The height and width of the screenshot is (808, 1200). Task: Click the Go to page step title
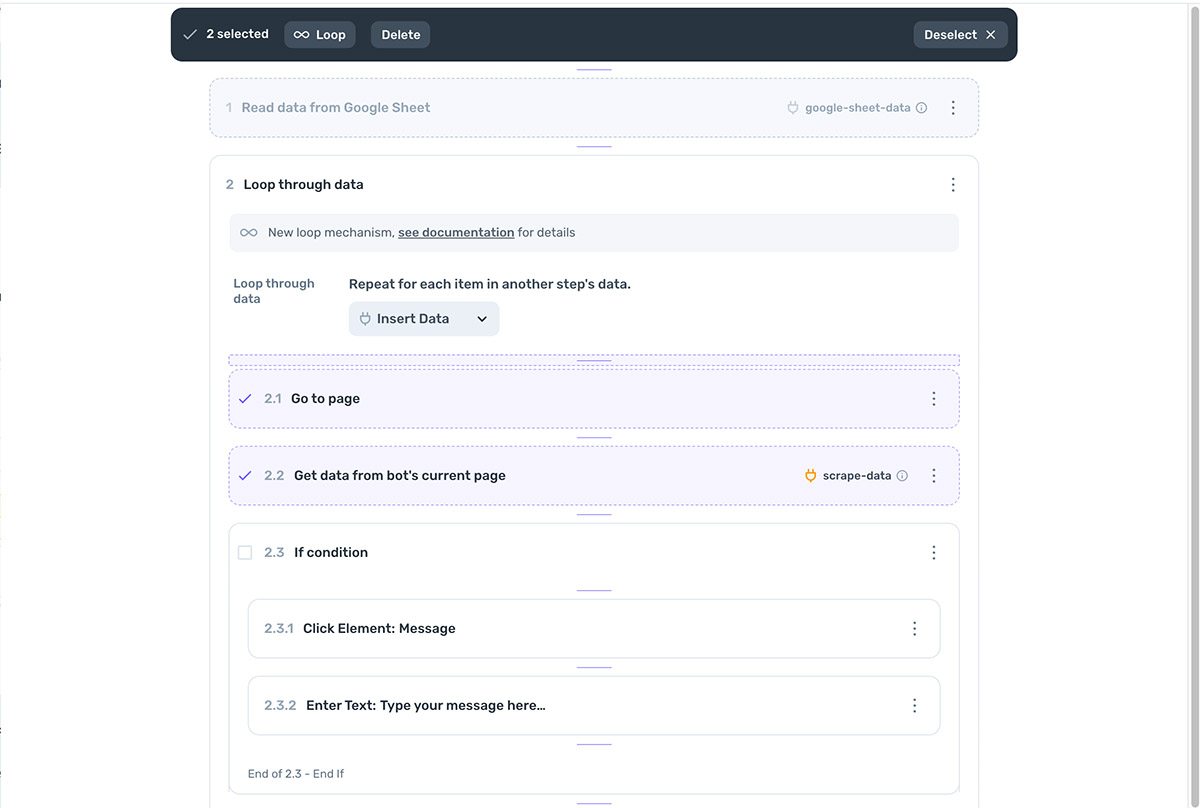(x=325, y=399)
